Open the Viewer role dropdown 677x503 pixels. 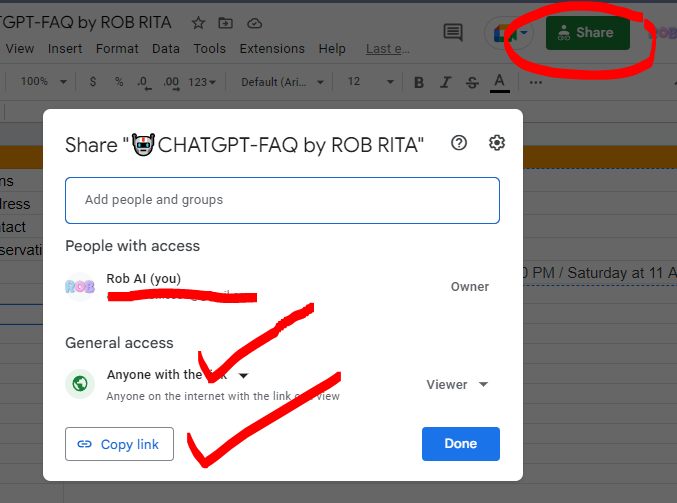pos(457,384)
